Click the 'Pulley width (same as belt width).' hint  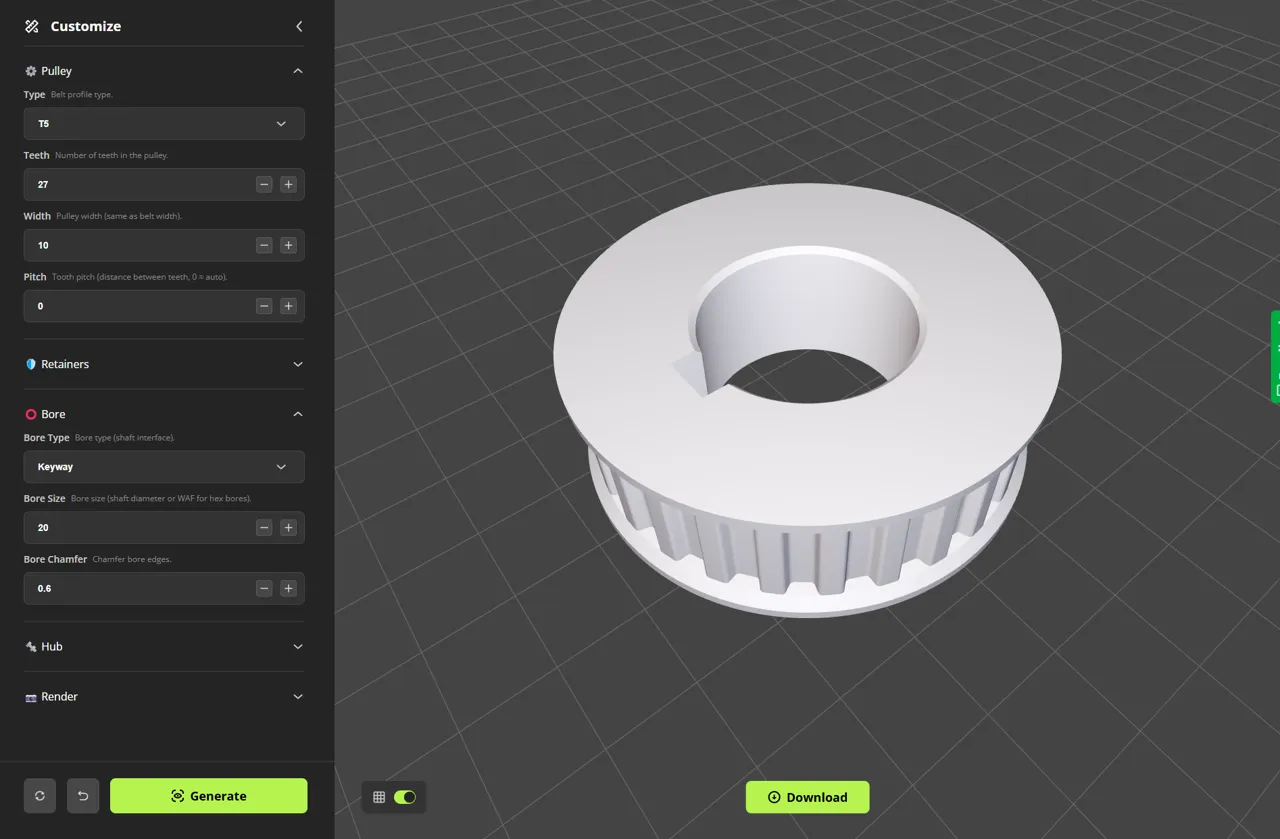119,216
